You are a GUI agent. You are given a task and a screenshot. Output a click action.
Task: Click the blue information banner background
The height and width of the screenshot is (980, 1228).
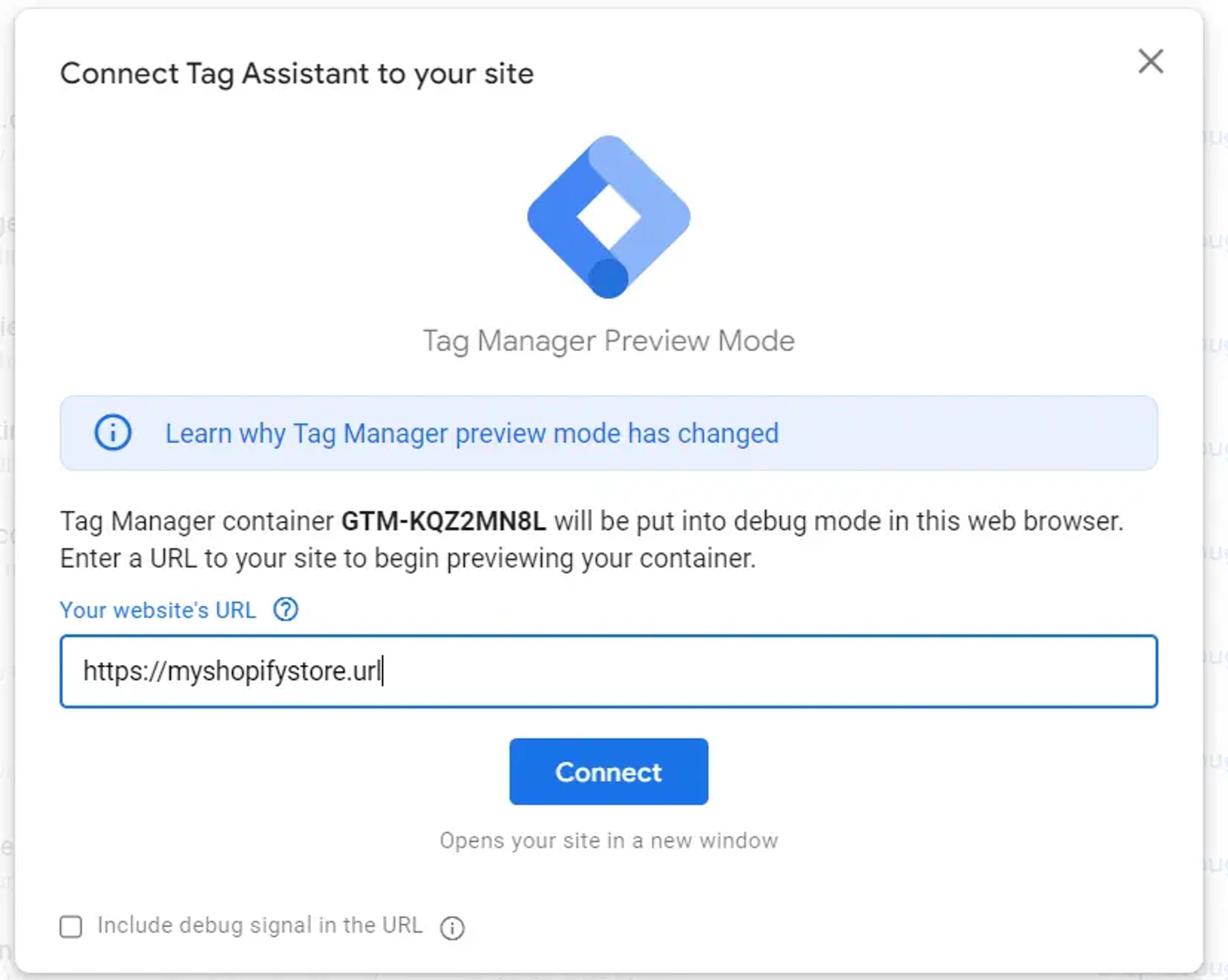tap(968, 433)
